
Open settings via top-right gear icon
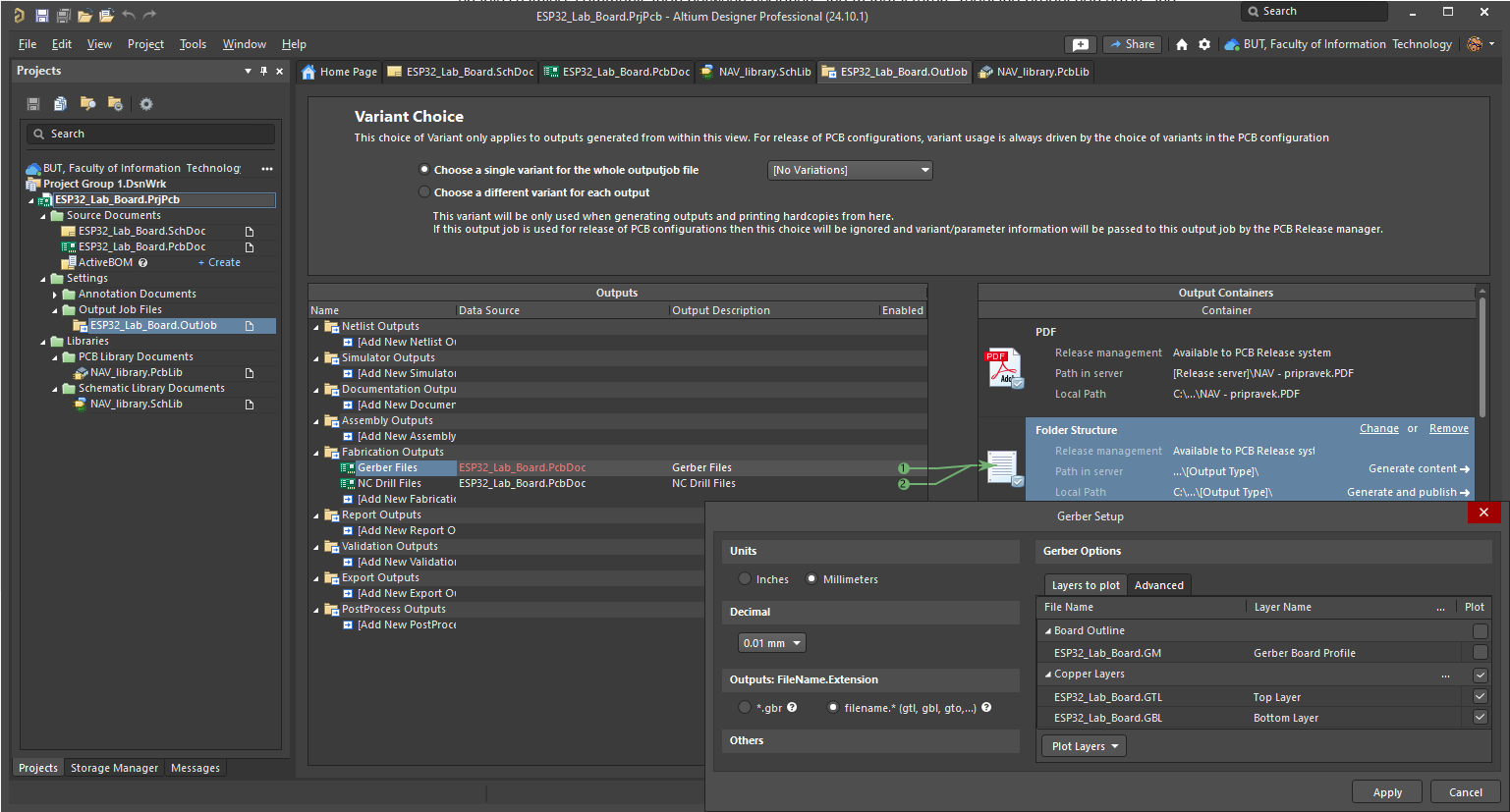1204,44
